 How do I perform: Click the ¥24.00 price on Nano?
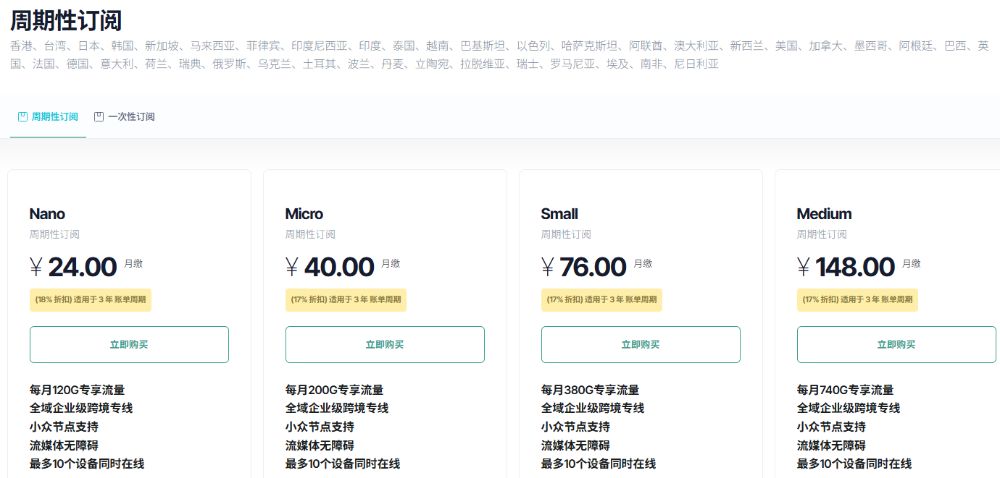point(74,267)
